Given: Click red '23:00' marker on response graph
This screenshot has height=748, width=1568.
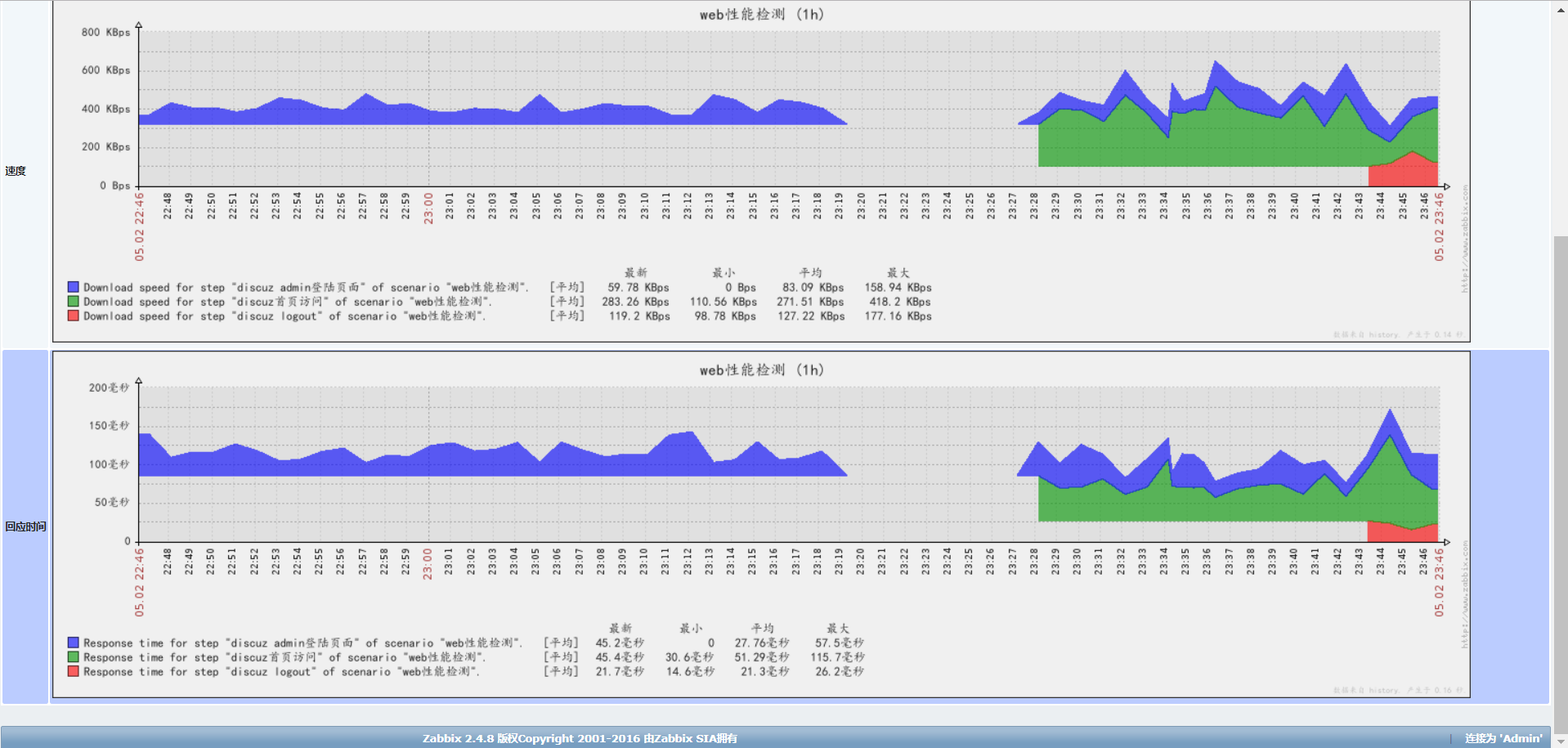Looking at the screenshot, I should click(428, 564).
